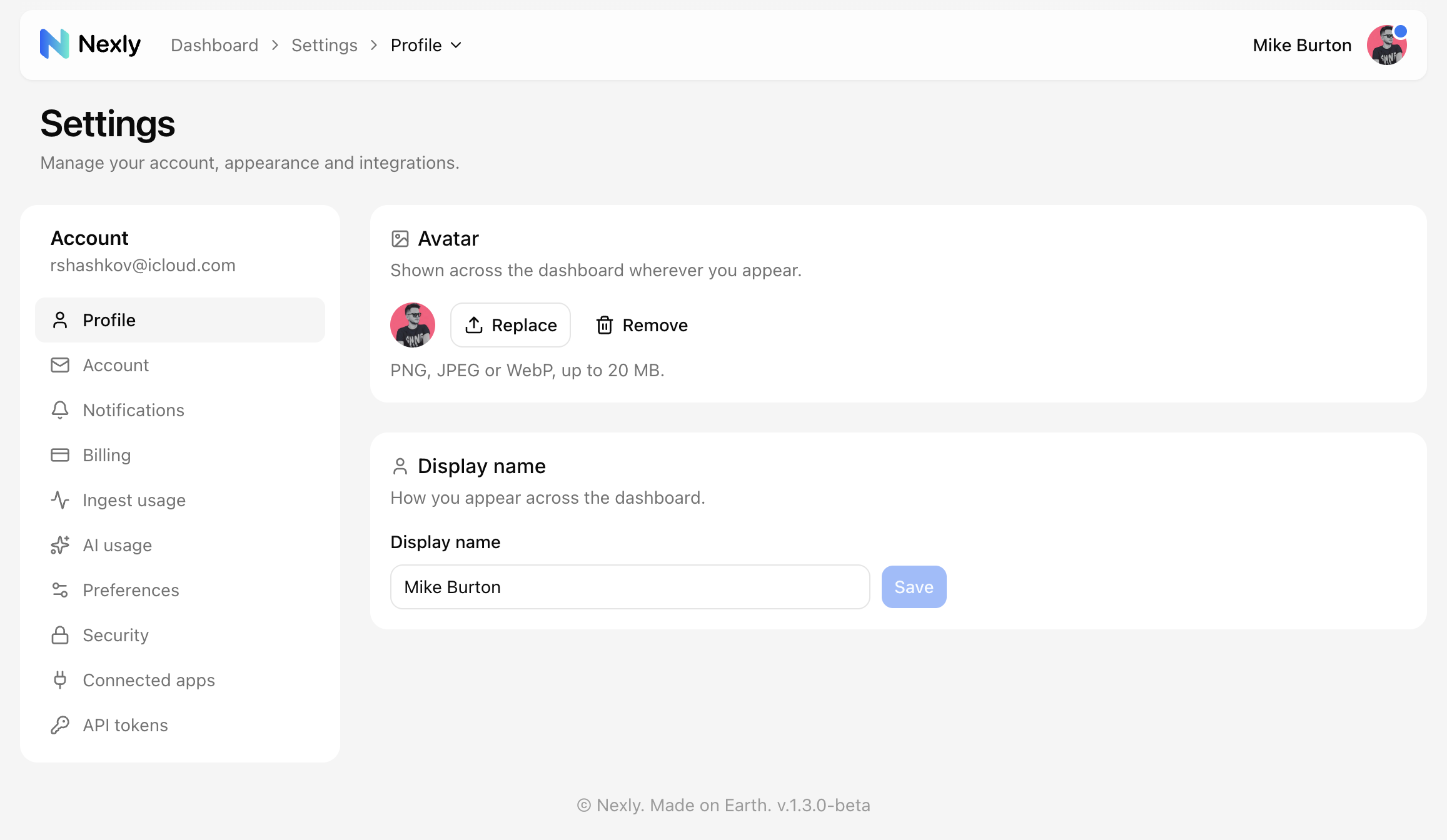The image size is (1447, 840).
Task: Click the Account heading in sidebar card
Action: pyautogui.click(x=89, y=238)
